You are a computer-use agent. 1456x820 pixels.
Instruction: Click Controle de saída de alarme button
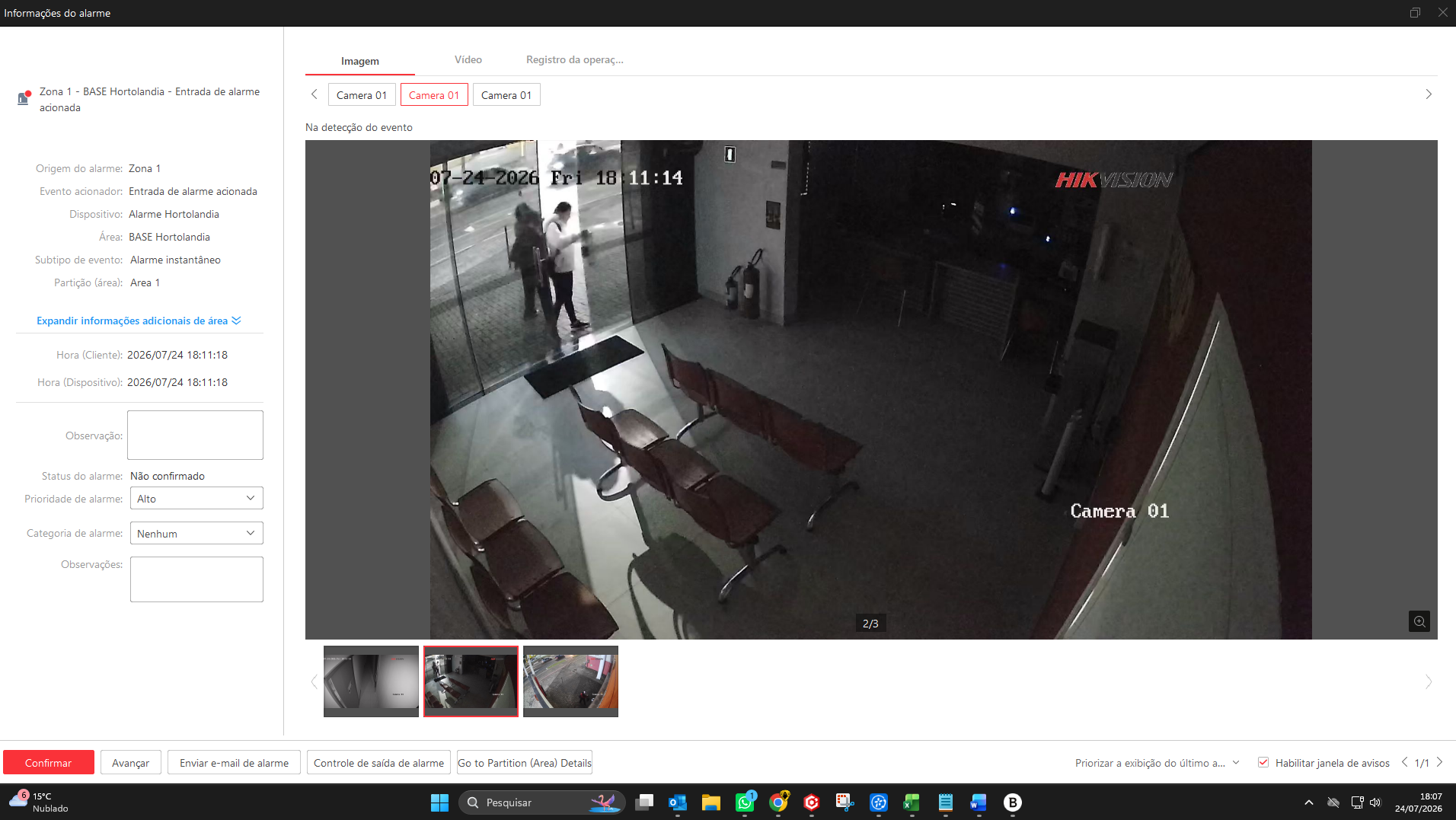pos(378,763)
